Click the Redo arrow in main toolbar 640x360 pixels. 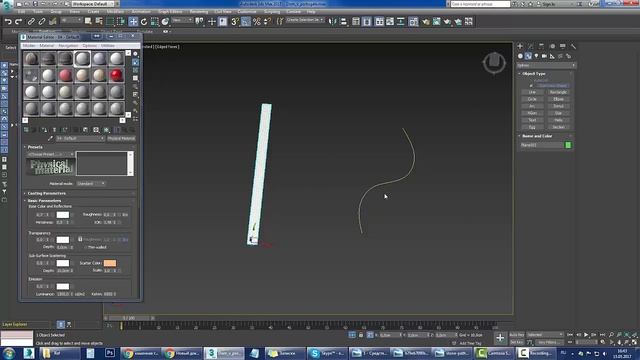pos(18,22)
